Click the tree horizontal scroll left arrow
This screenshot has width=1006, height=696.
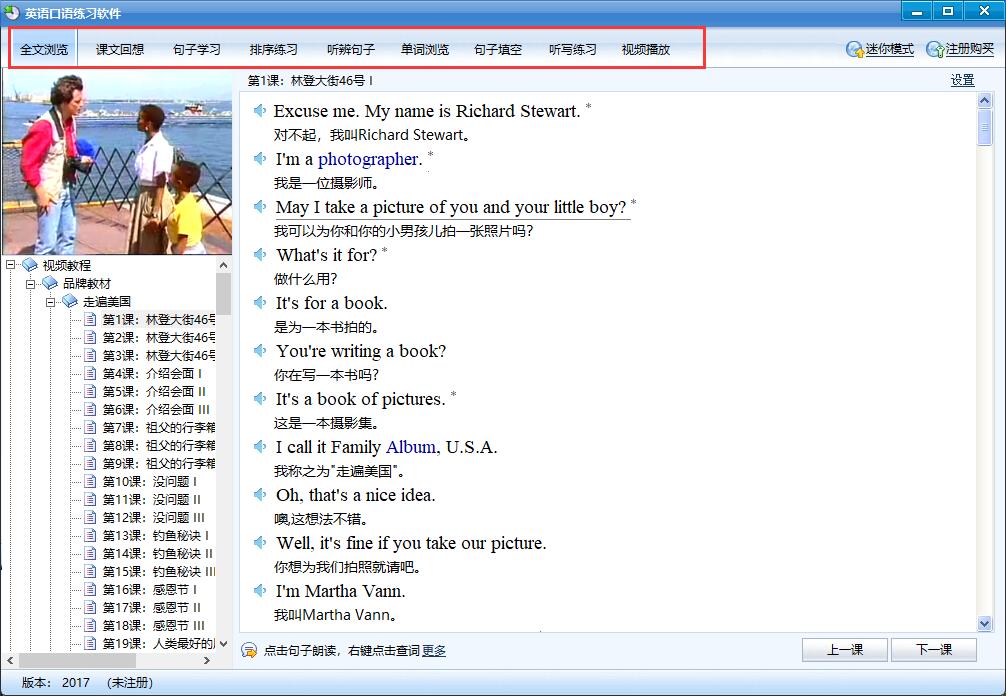(10, 660)
